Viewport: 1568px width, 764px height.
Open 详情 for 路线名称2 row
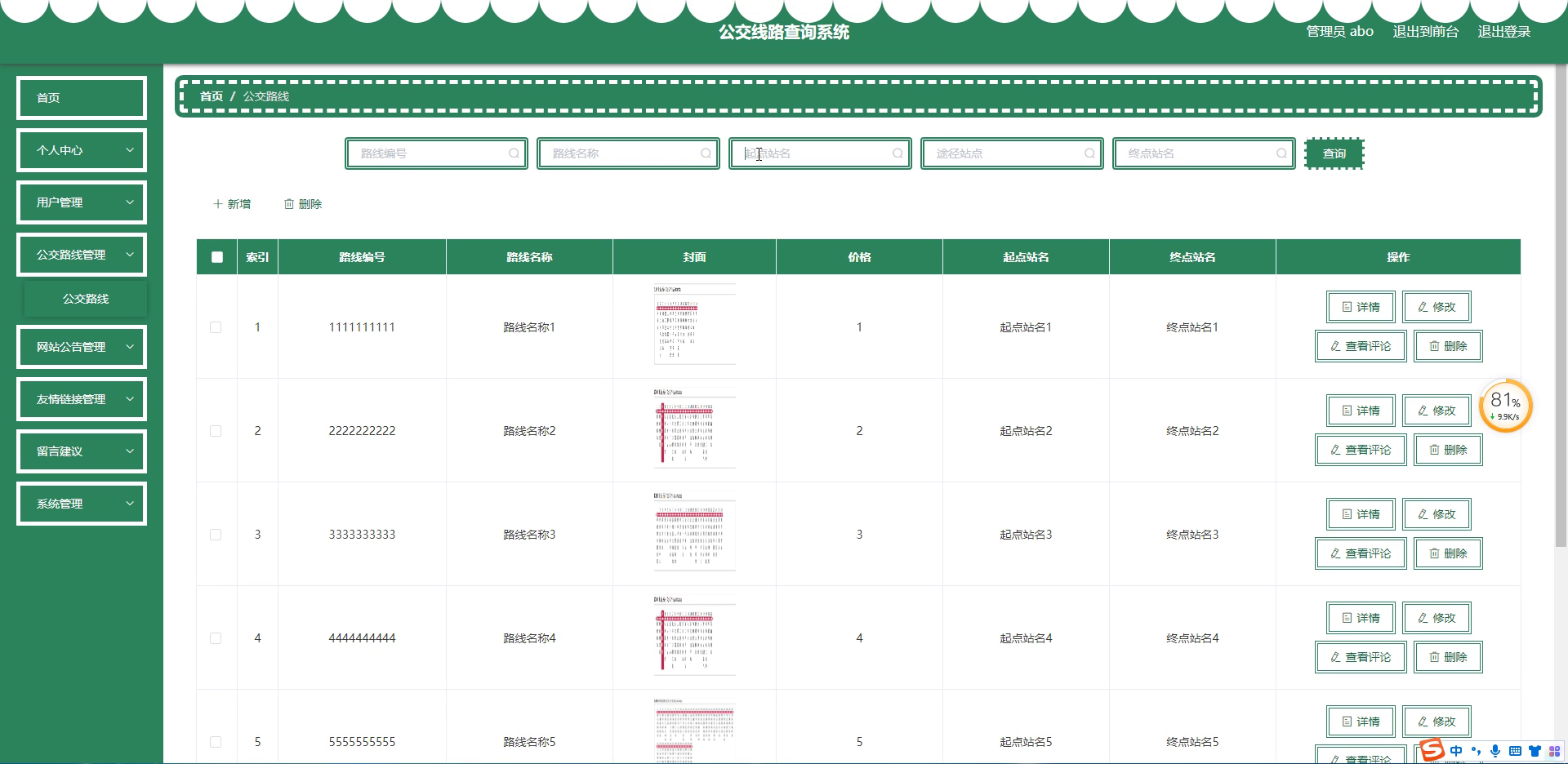(1361, 411)
